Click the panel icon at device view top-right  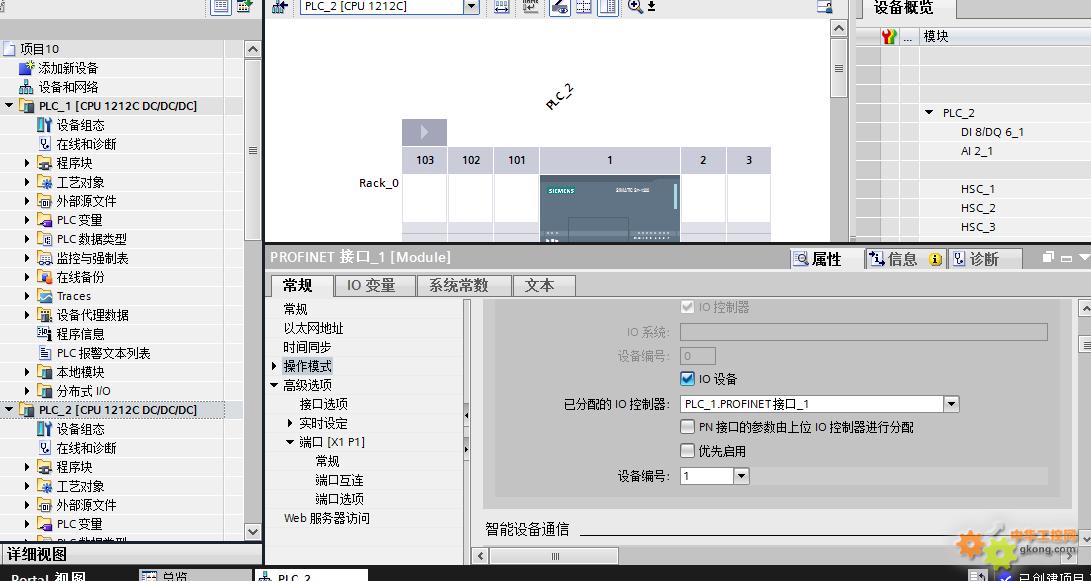(x=825, y=6)
